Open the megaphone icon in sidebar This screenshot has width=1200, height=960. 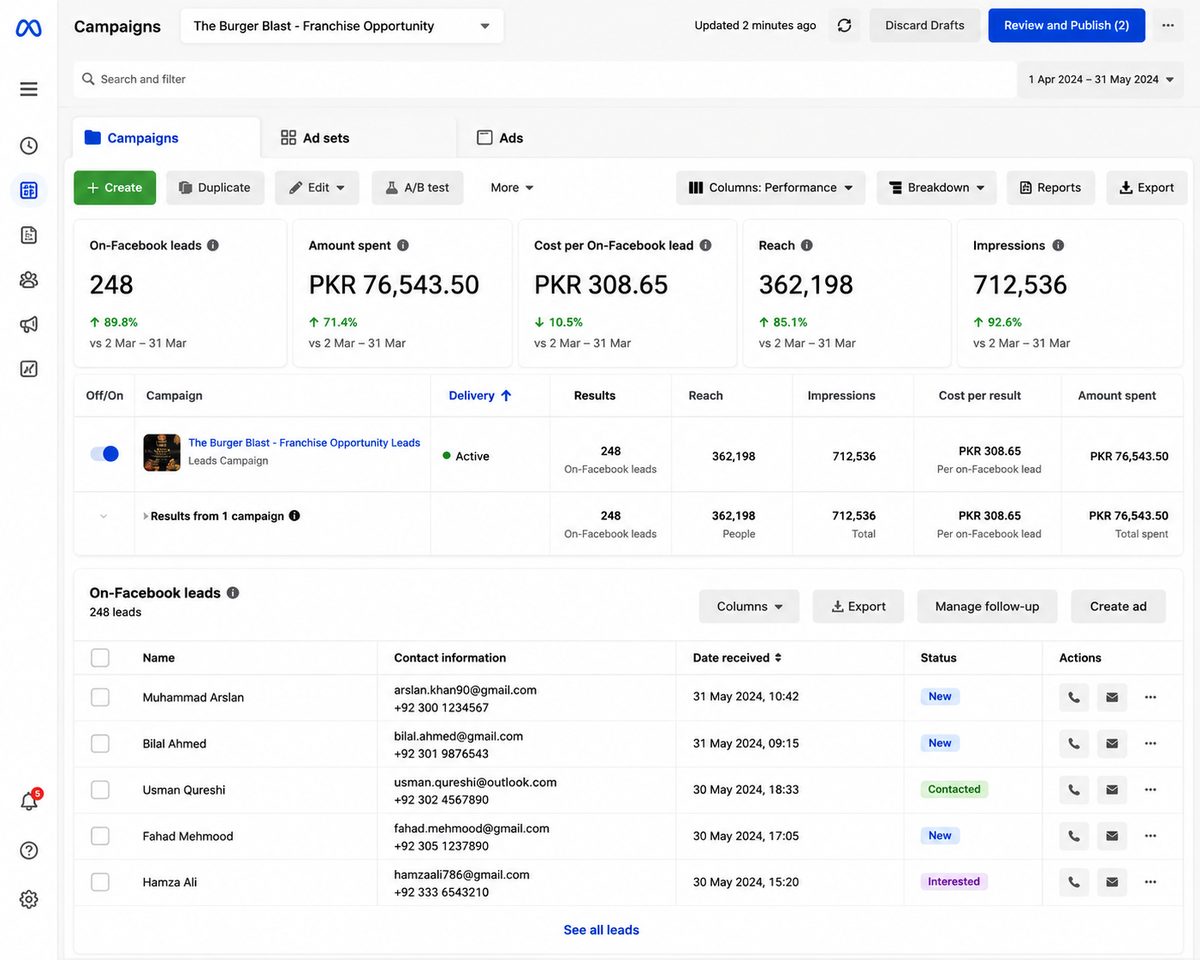[29, 324]
